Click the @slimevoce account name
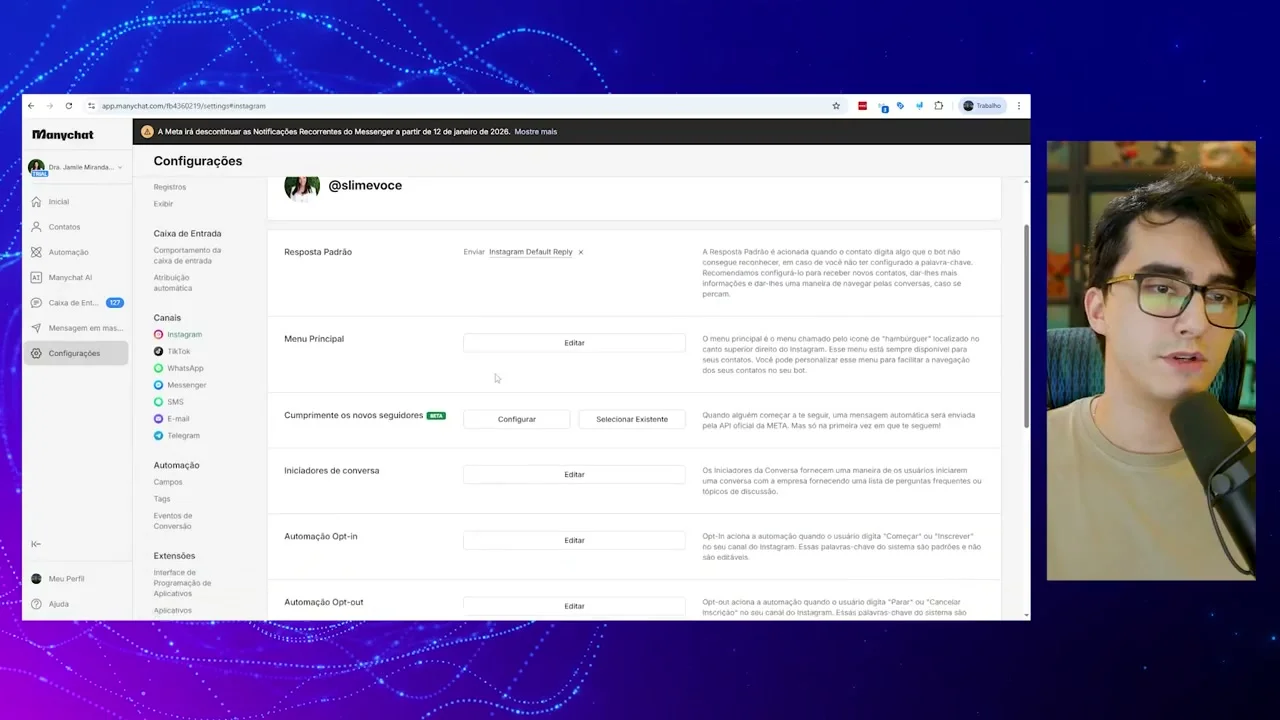This screenshot has height=720, width=1280. pos(365,186)
